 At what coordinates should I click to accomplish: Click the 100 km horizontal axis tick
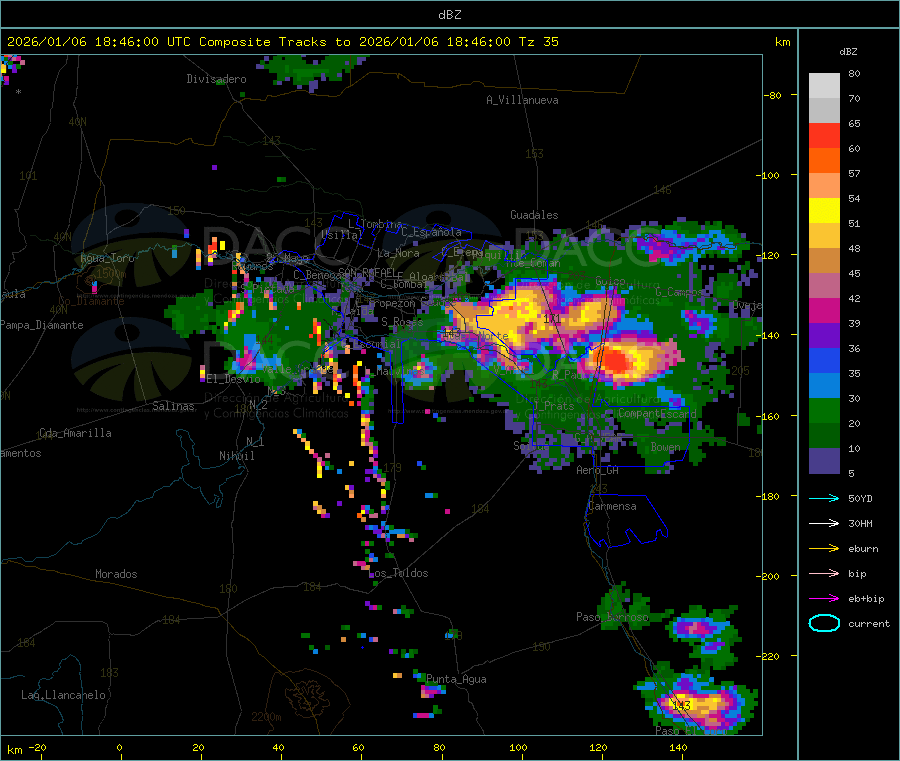pyautogui.click(x=518, y=747)
